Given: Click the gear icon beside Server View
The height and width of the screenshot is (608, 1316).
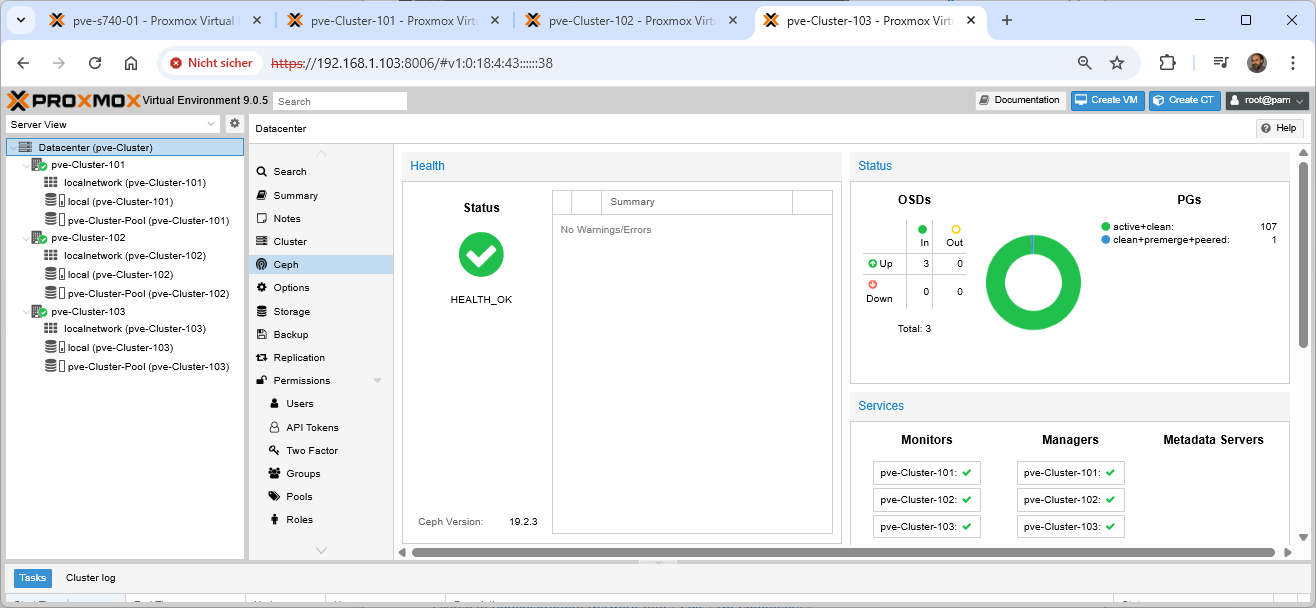Looking at the screenshot, I should (x=235, y=123).
